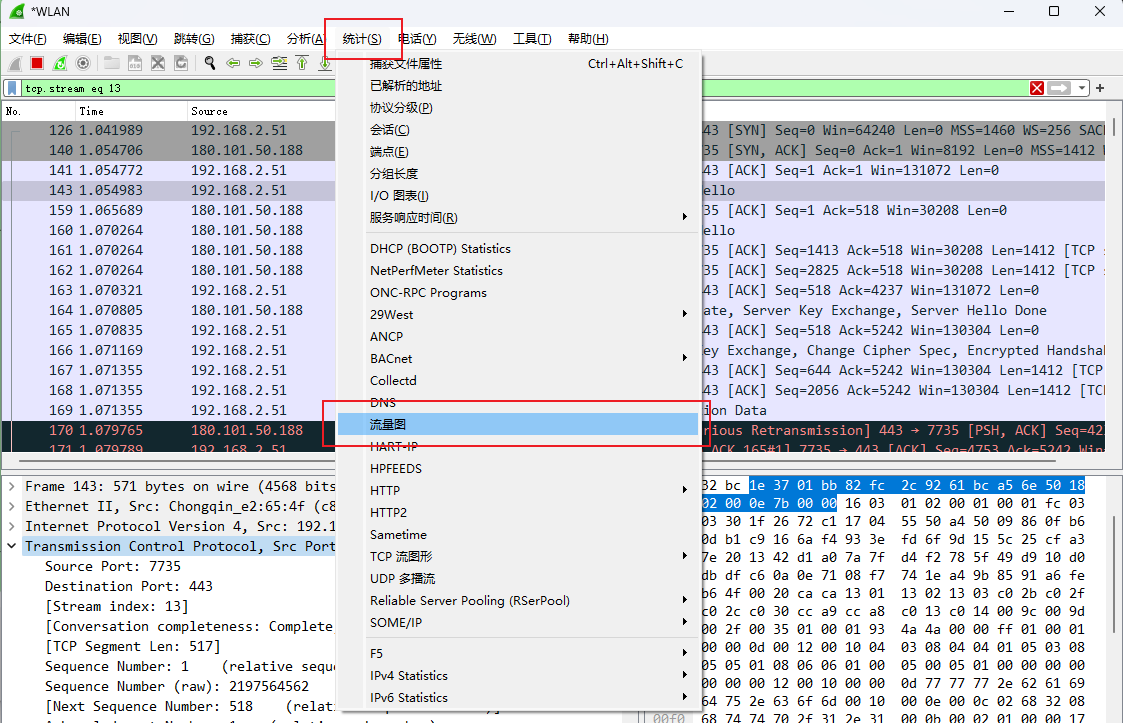Open the 视图(V) menu
Image resolution: width=1123 pixels, height=723 pixels.
click(138, 39)
